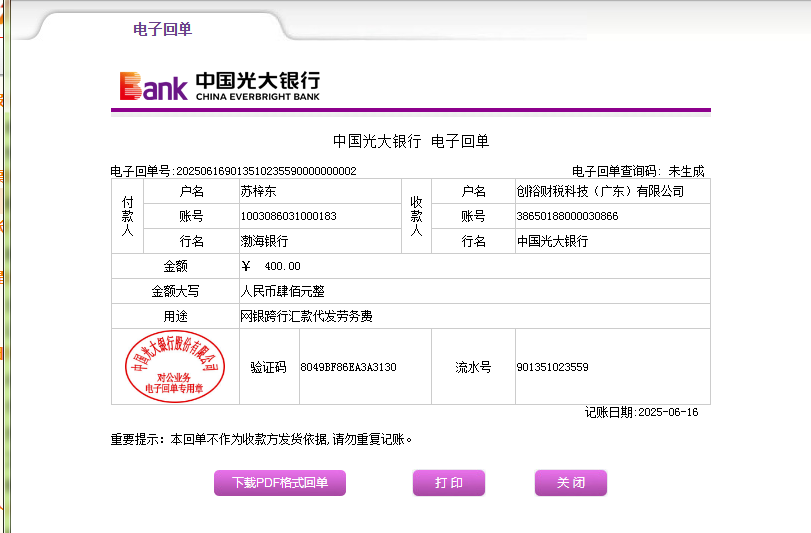Screen dimensions: 811x533
Task: Click the payer account 1003086031000183
Action: (289, 216)
